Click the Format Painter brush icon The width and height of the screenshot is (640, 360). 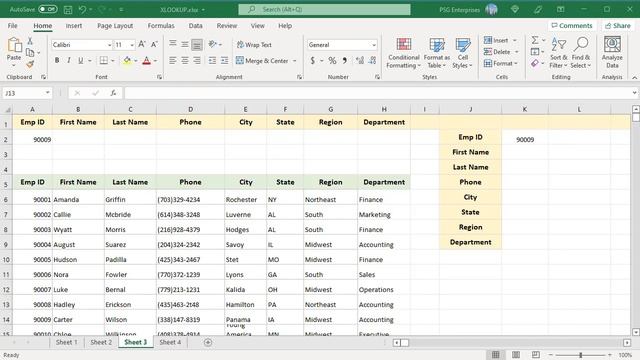coord(30,64)
